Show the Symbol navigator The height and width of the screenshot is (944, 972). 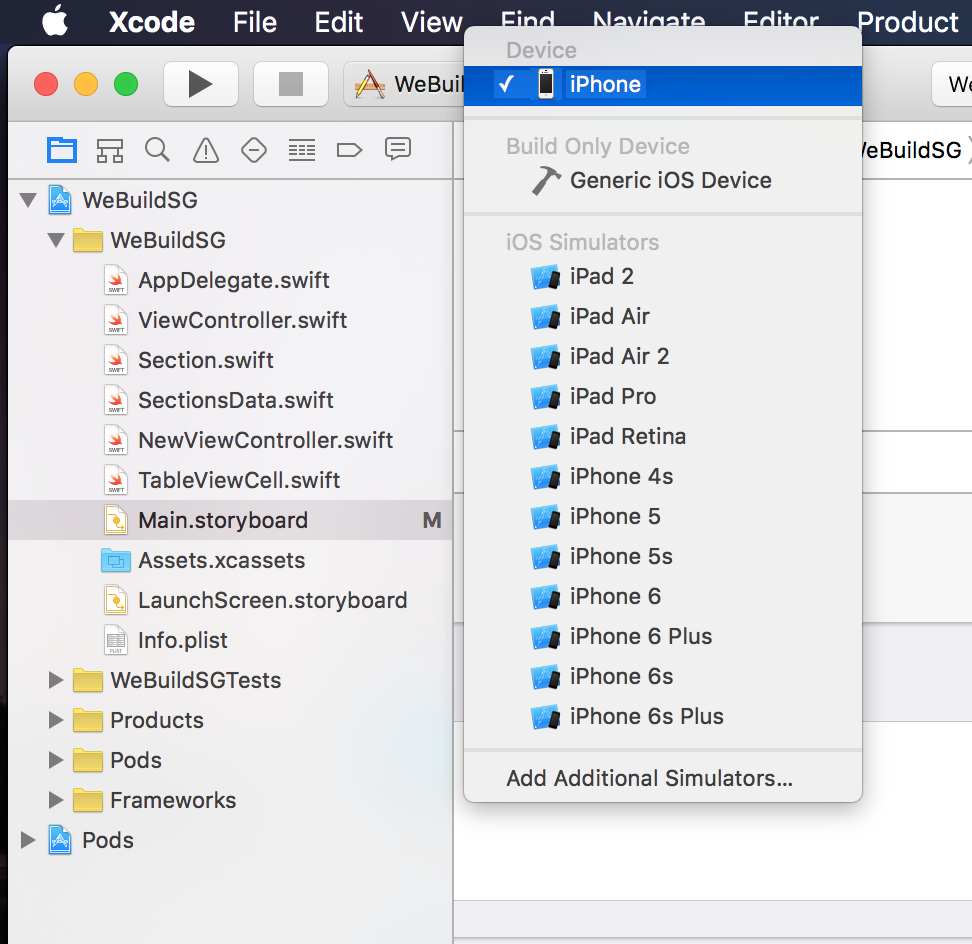[110, 150]
